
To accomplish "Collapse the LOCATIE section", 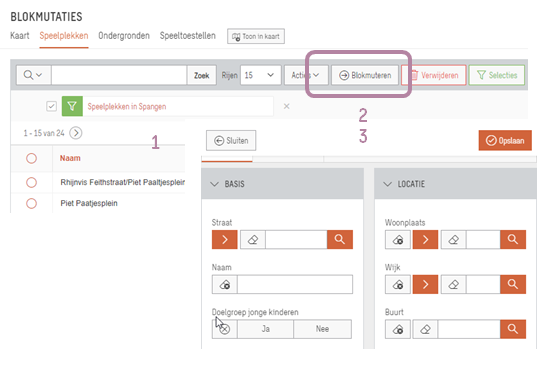I will click(x=388, y=184).
